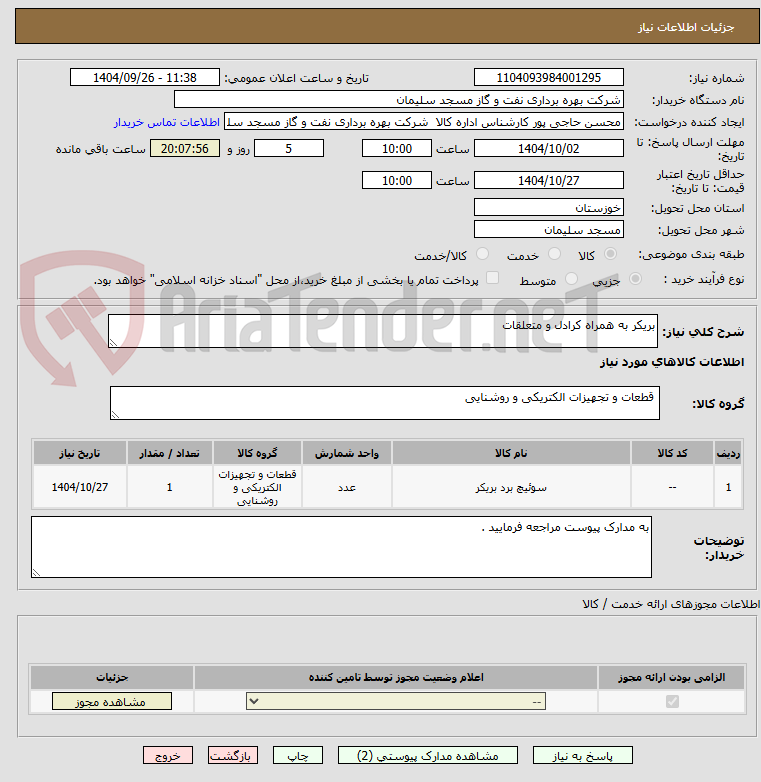Click the الزامی بودن ارائه مجوز column header
This screenshot has height=782, width=761.
(x=672, y=677)
